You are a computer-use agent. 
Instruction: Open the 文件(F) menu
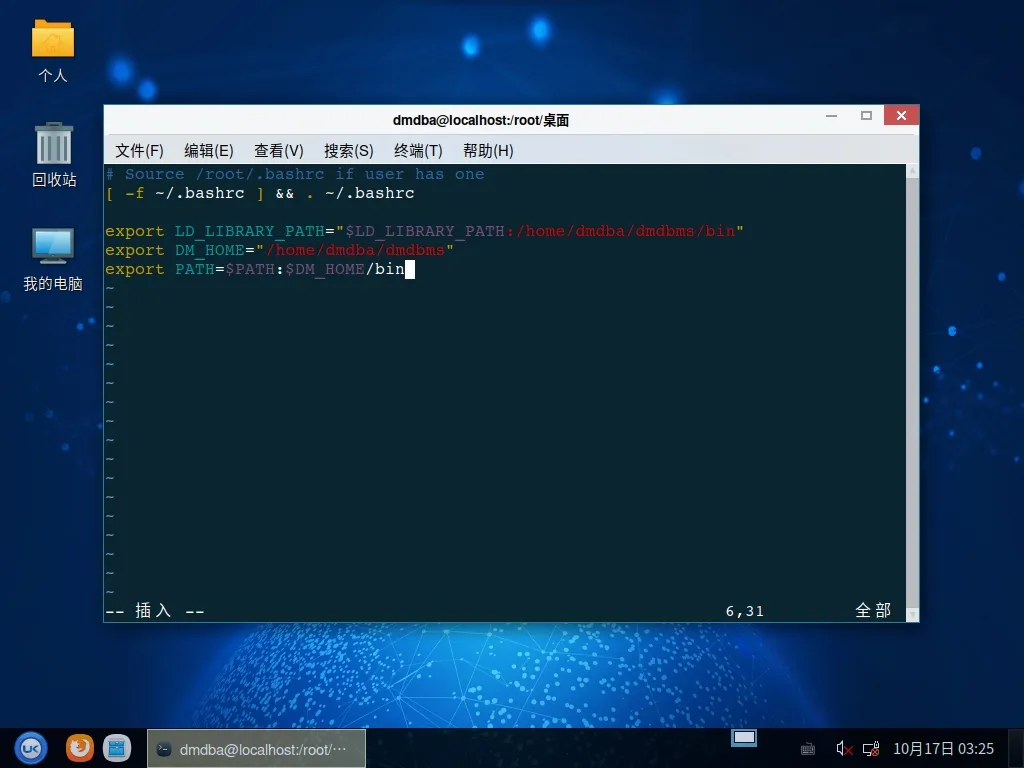click(x=139, y=150)
